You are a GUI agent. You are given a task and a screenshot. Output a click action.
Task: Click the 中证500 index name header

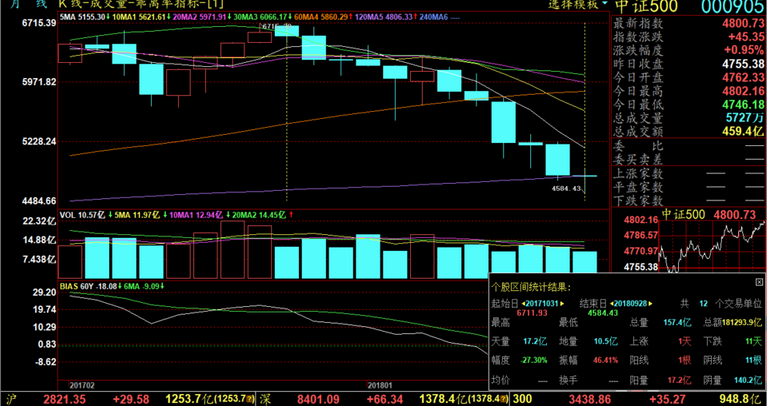tap(646, 6)
